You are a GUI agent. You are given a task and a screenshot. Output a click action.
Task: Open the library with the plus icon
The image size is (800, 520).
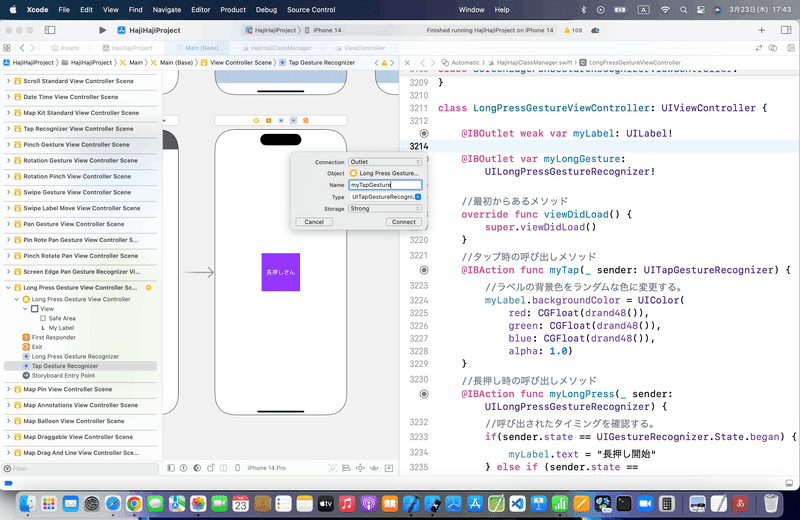pos(761,30)
